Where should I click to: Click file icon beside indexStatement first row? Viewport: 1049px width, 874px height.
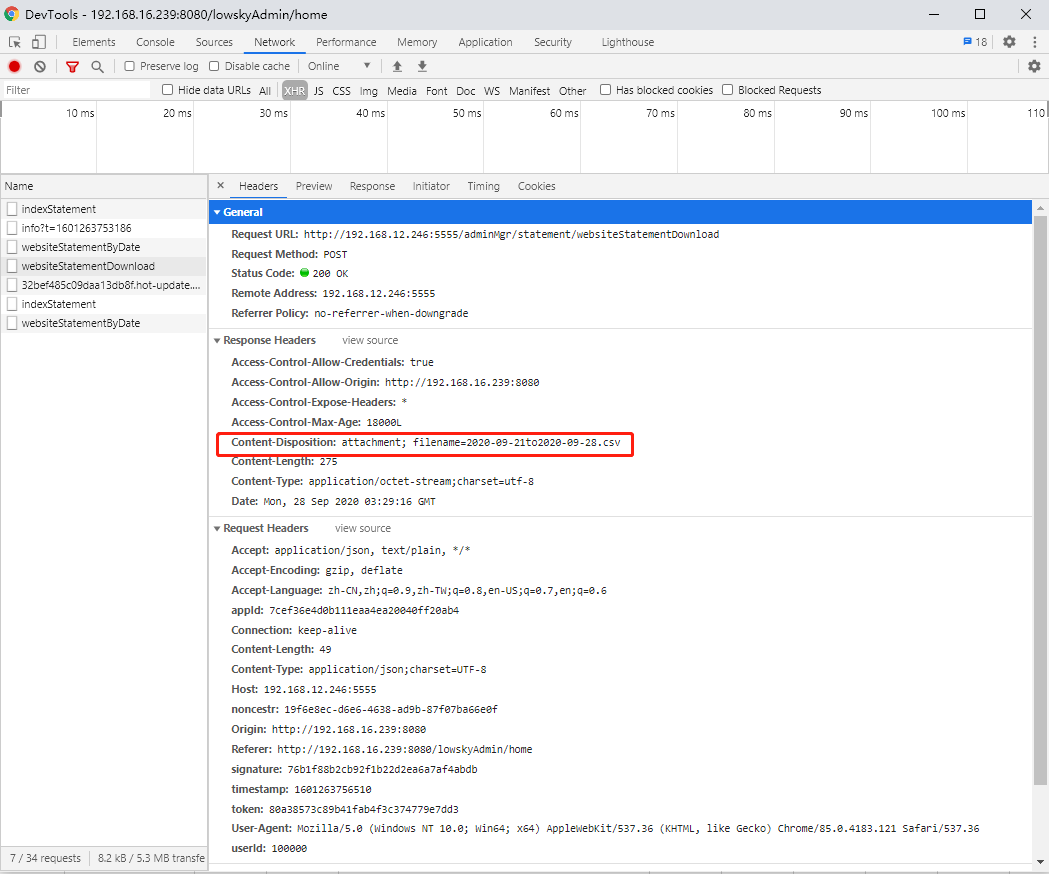pos(12,209)
